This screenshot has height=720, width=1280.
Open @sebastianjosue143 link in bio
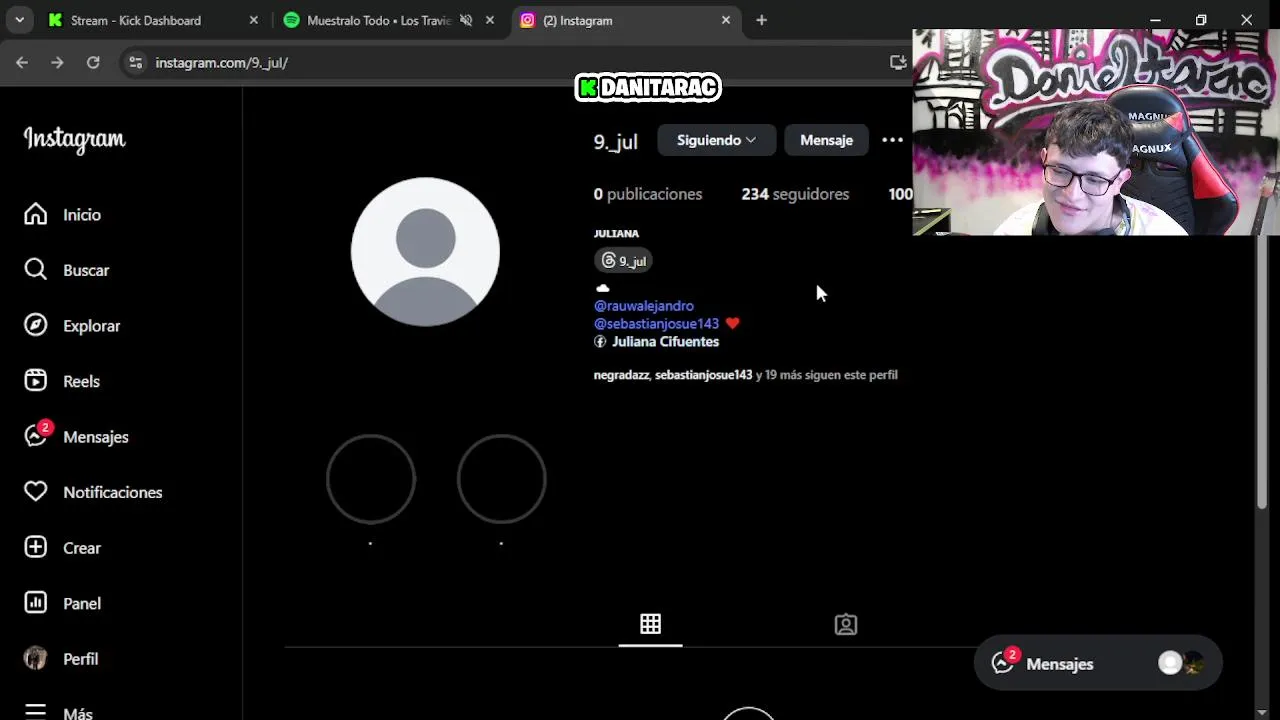656,324
